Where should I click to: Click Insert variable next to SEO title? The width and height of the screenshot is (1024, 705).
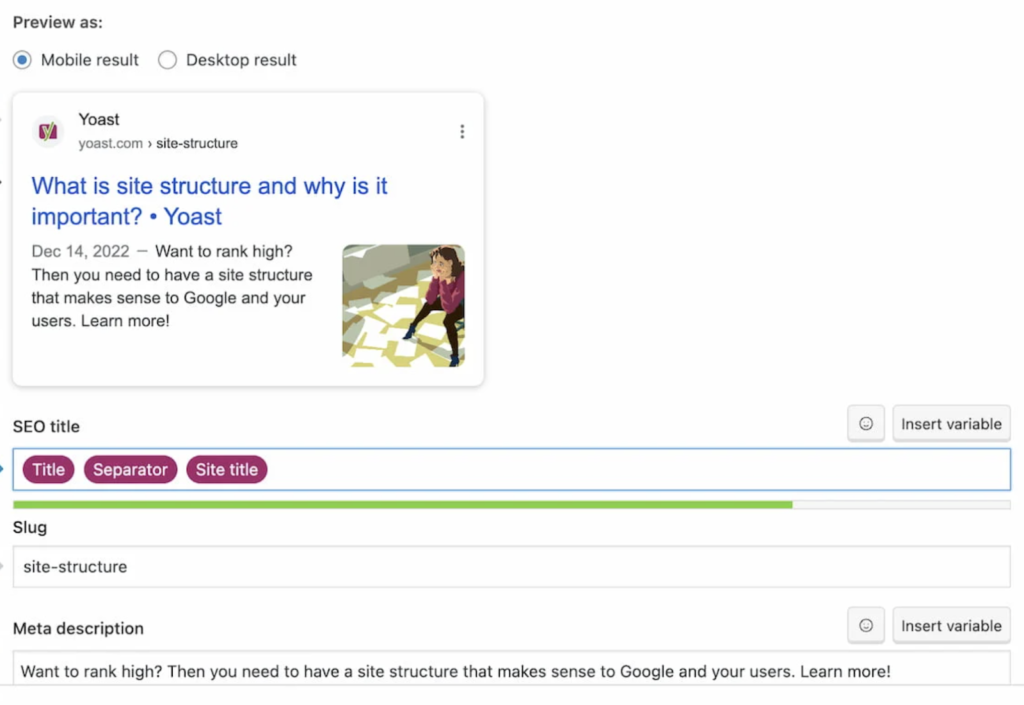tap(951, 424)
